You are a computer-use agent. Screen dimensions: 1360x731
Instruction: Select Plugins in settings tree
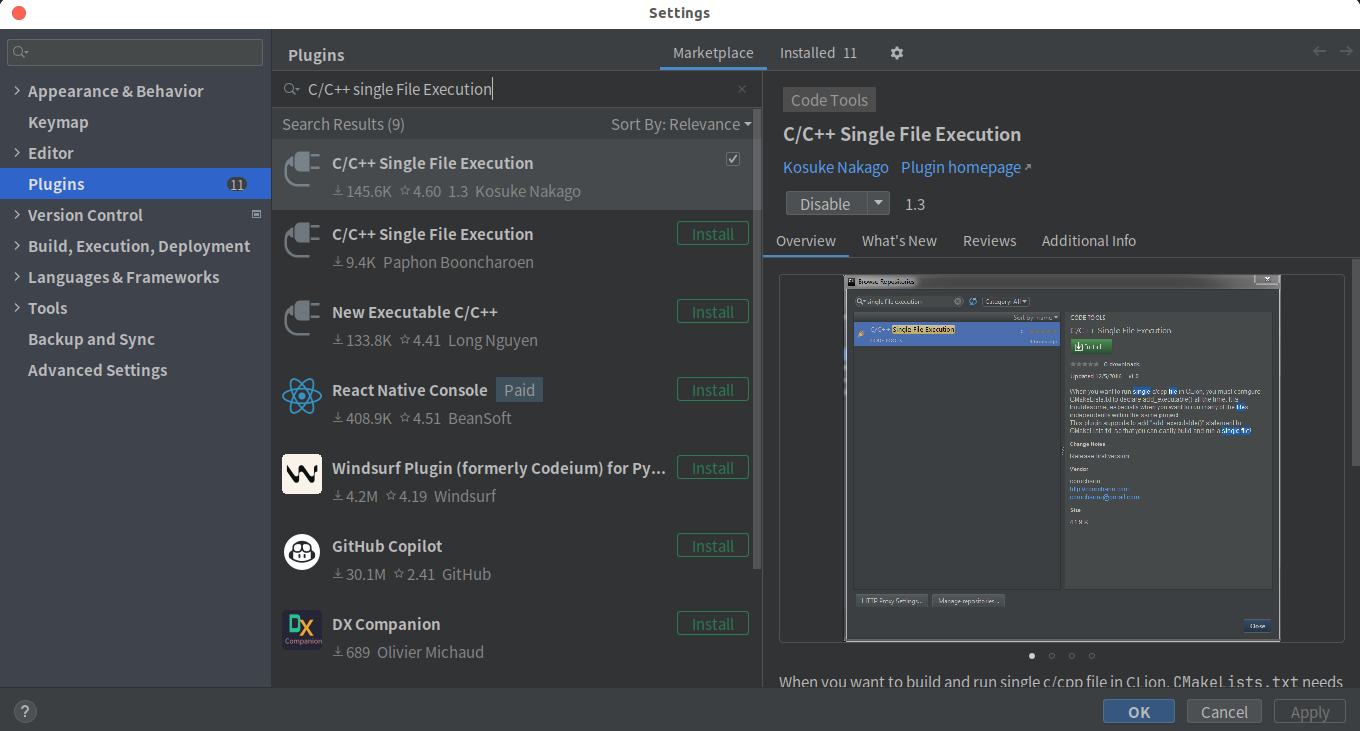[x=135, y=184]
